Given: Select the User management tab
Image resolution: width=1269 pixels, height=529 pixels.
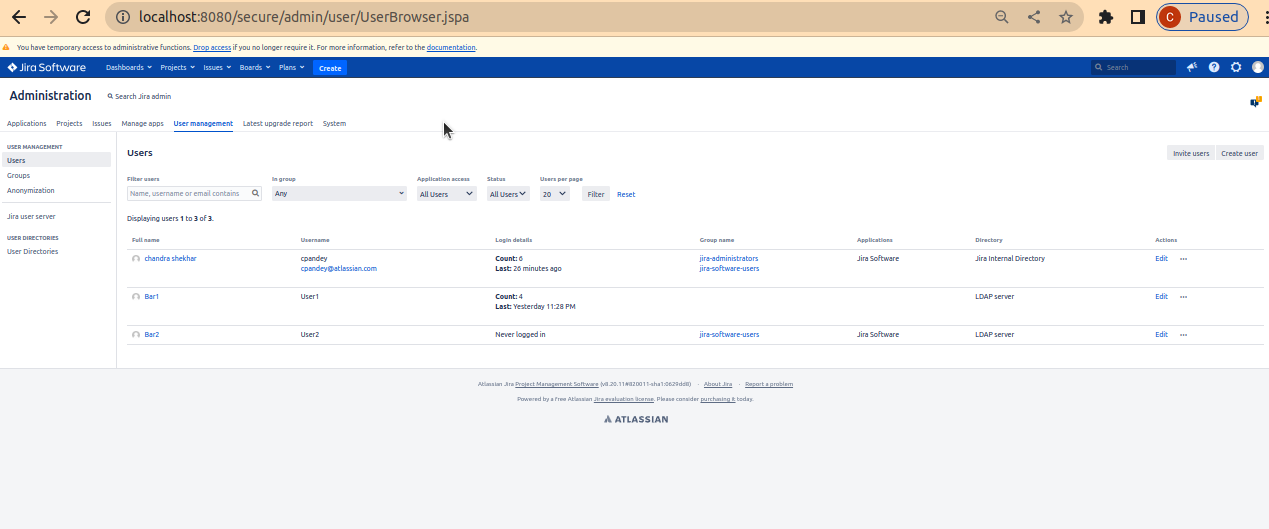Looking at the screenshot, I should point(203,124).
